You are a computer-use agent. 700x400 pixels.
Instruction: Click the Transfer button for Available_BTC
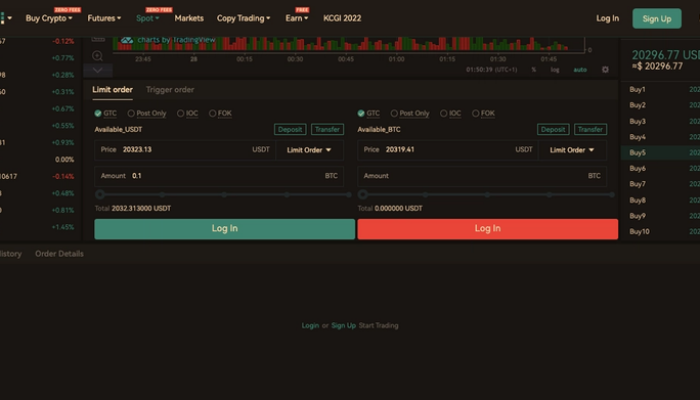point(590,129)
